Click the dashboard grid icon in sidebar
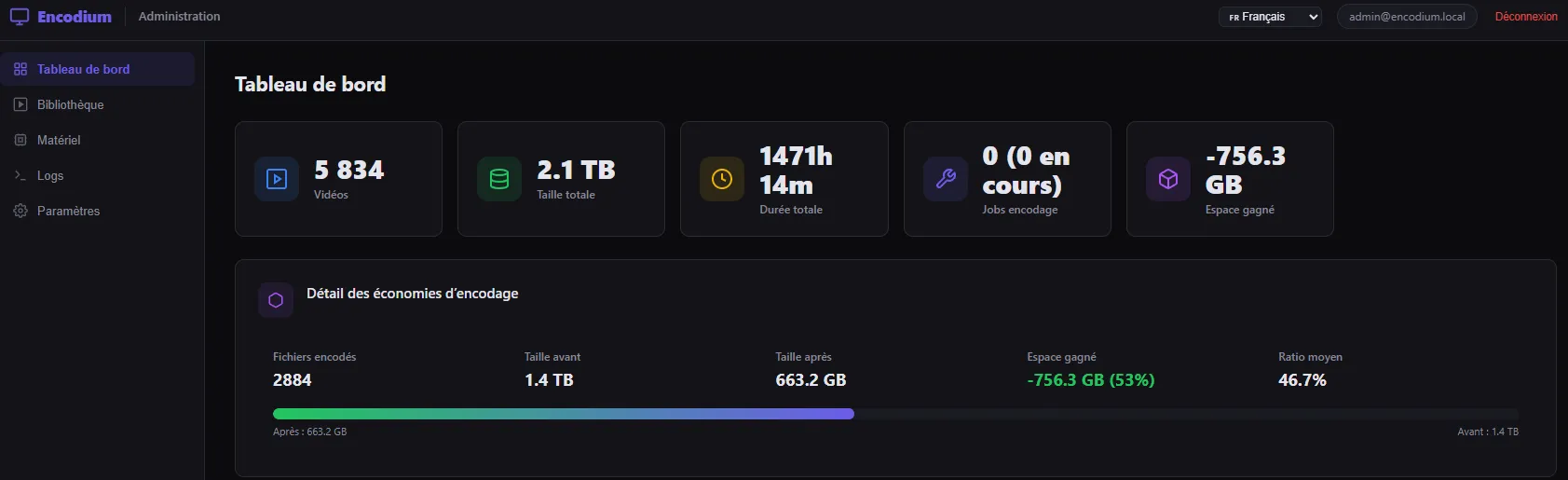This screenshot has width=1568, height=480. (x=20, y=69)
